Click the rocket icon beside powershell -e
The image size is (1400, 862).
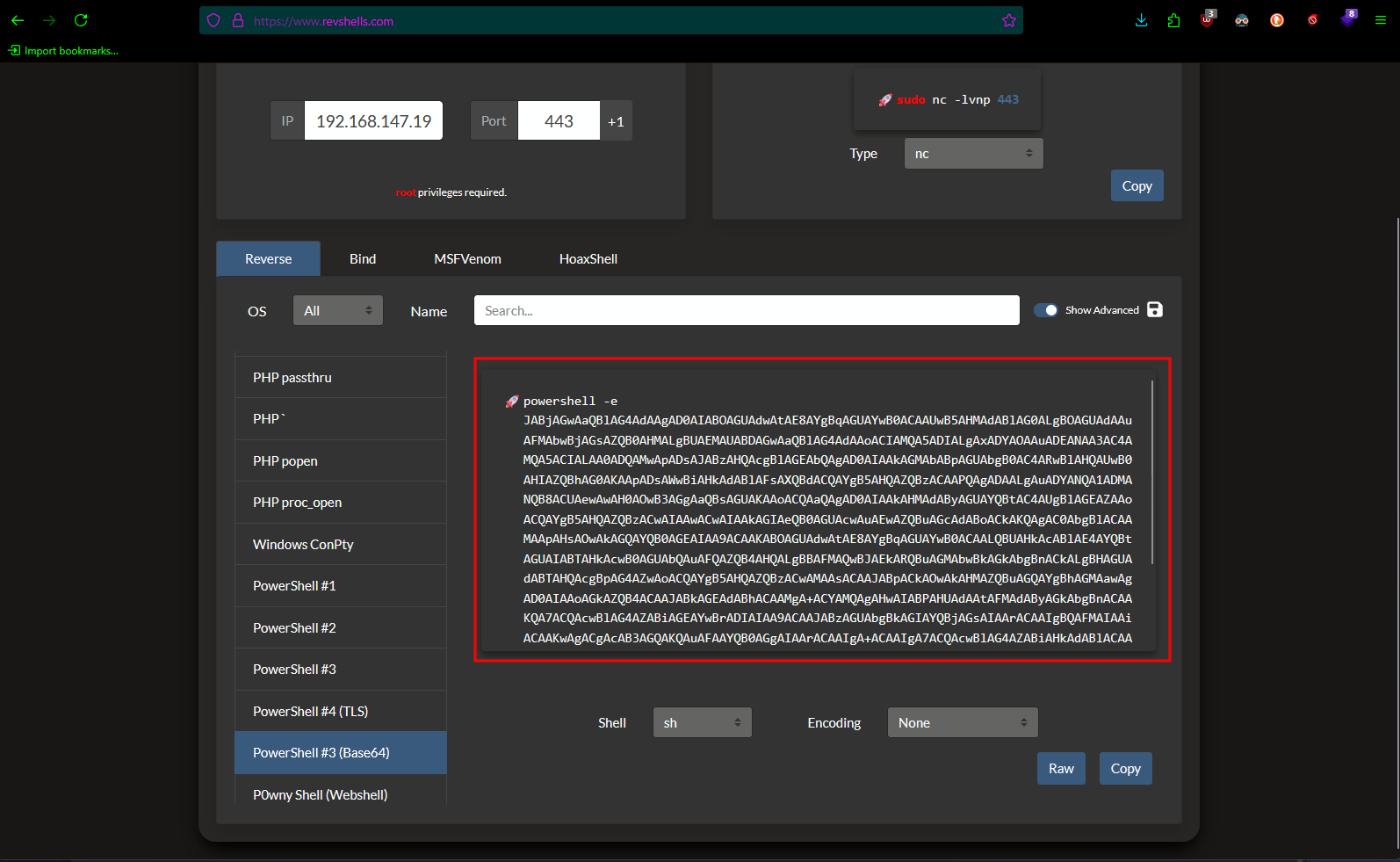pyautogui.click(x=512, y=402)
